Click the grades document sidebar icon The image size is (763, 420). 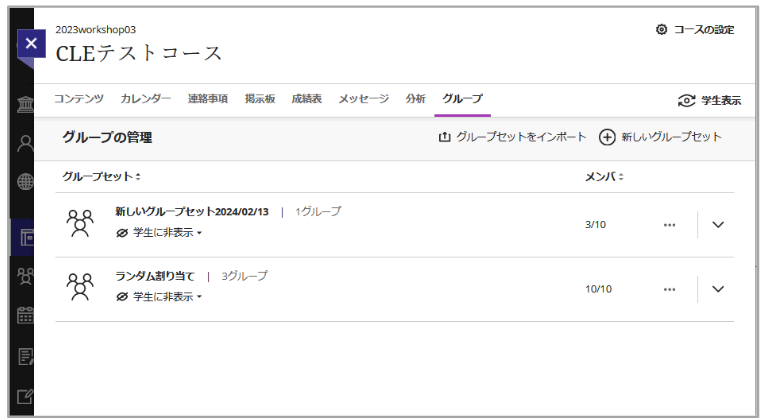click(25, 357)
